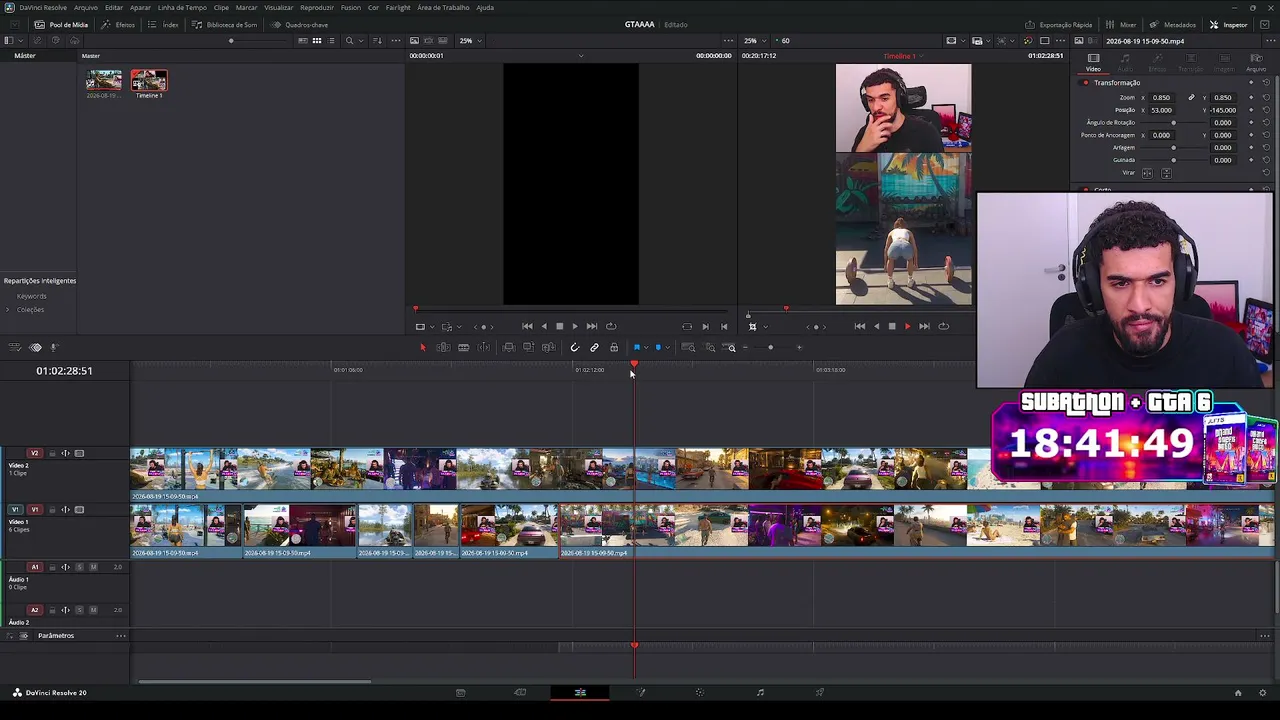Flip clip vertically in Virar row
1280x720 pixels.
pos(1166,173)
